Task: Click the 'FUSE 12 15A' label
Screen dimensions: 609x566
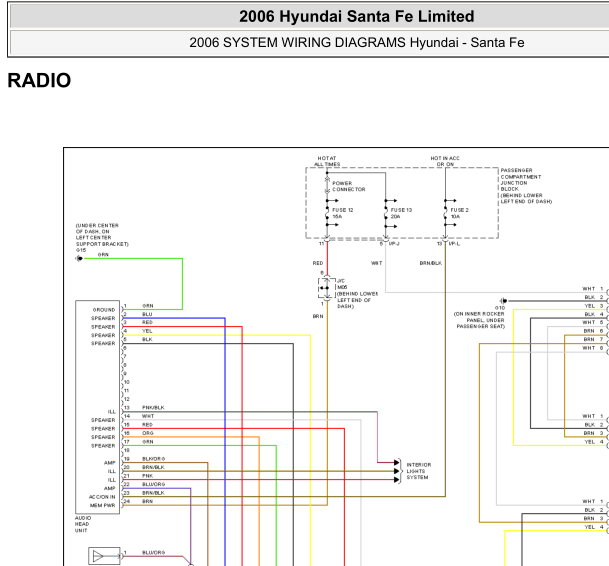Action: tap(343, 213)
